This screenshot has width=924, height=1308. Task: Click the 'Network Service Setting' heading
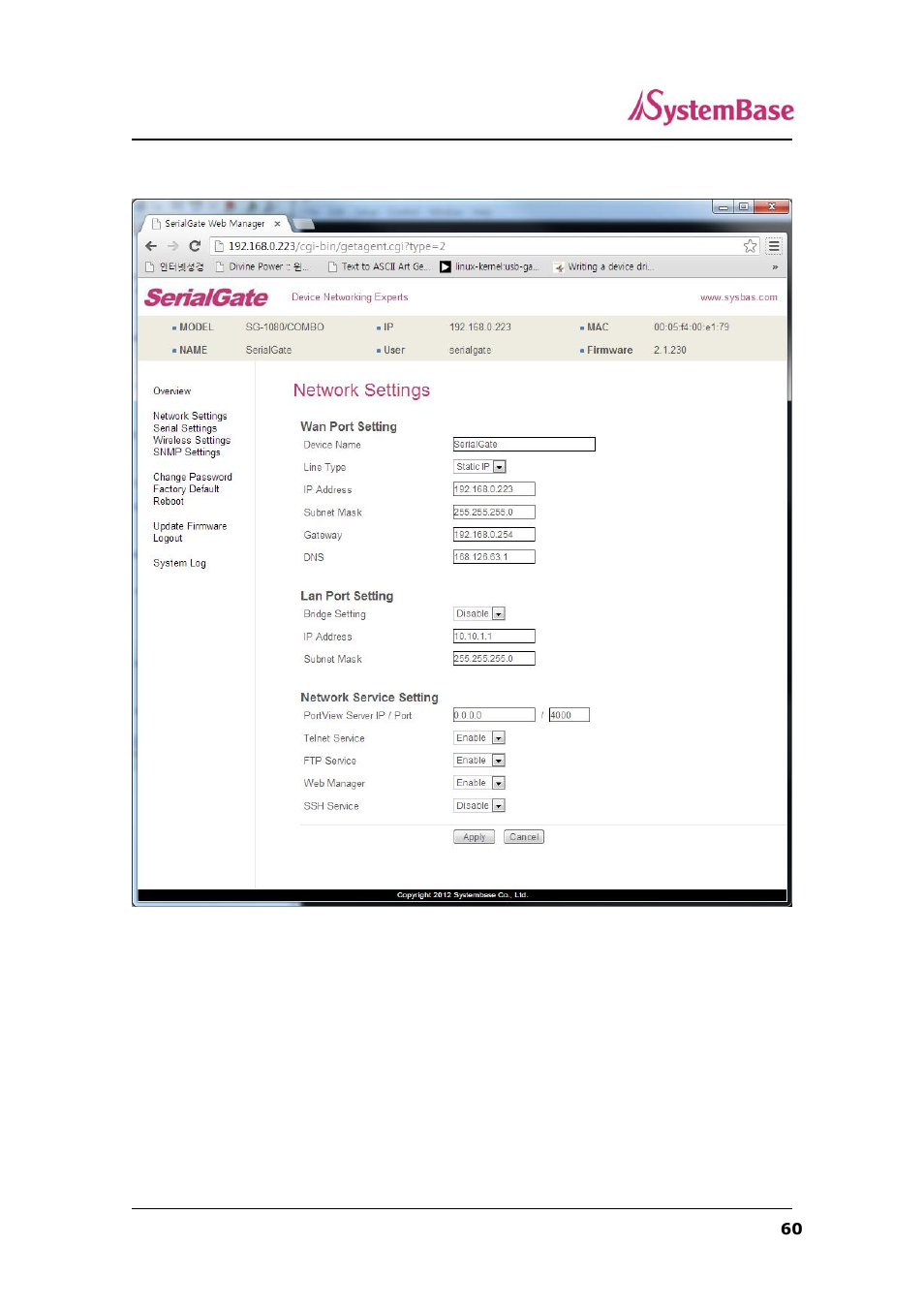(x=369, y=698)
